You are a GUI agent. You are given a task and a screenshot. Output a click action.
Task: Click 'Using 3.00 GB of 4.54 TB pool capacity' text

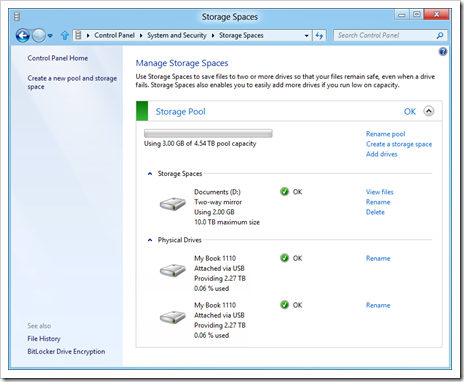(200, 144)
